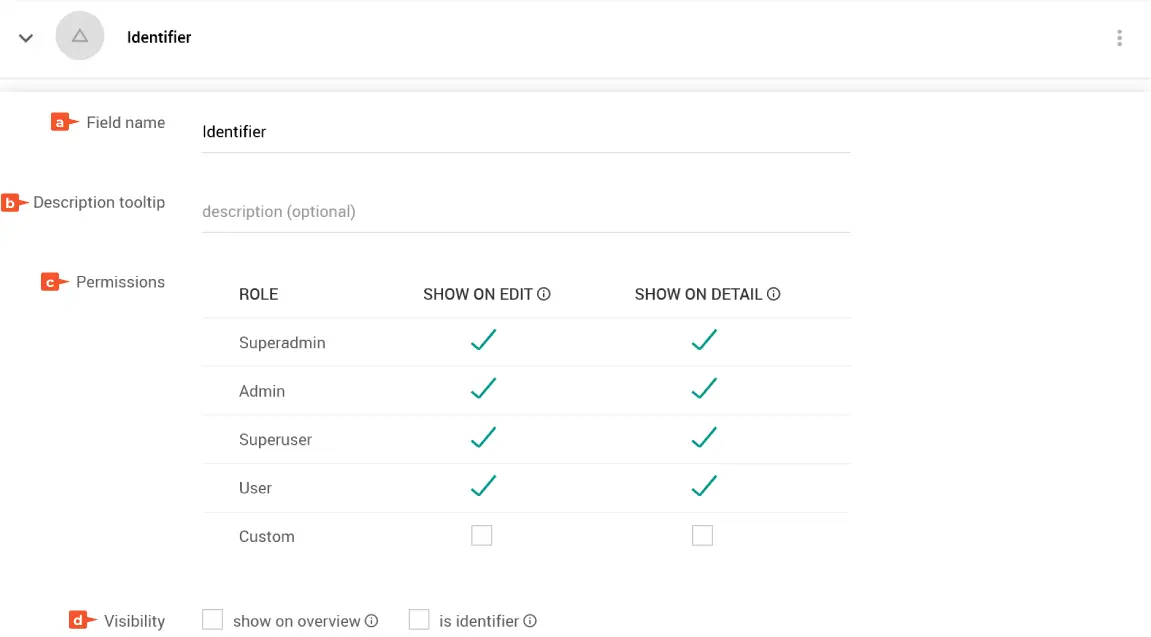The image size is (1151, 637).
Task: Check the 'is identifier' checkbox
Action: (x=419, y=620)
